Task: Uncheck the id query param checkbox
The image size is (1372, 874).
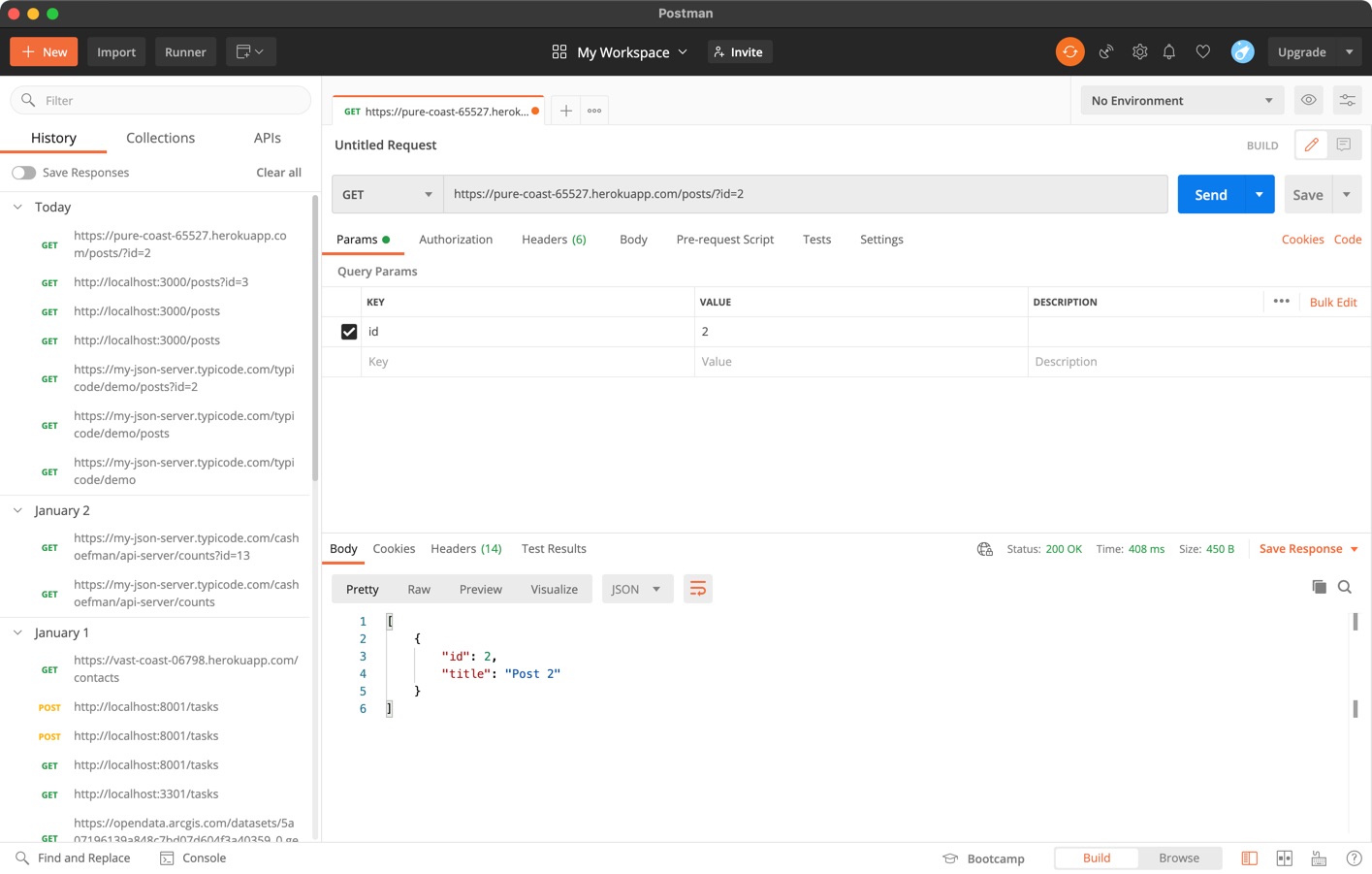Action: click(349, 332)
